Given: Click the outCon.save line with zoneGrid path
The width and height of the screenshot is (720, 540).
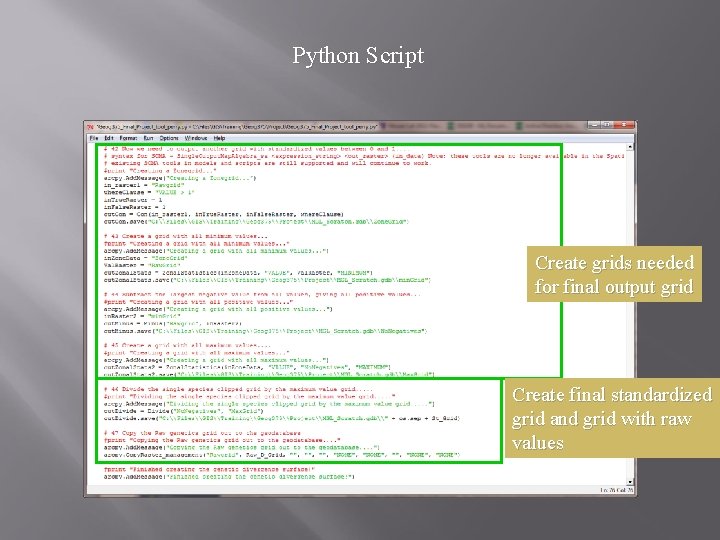Looking at the screenshot, I should click(x=256, y=221).
